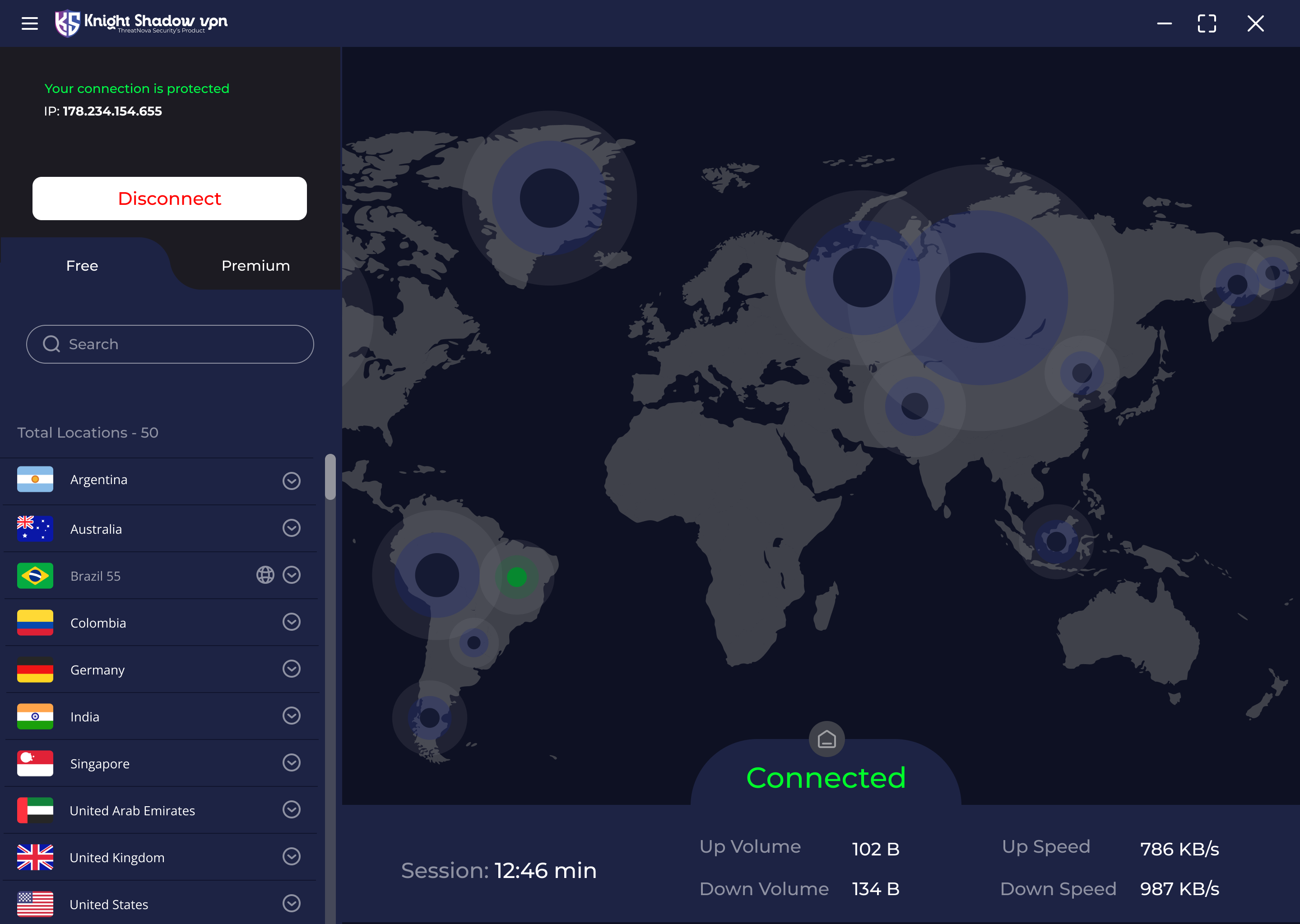Click the Disconnect button

click(x=170, y=199)
